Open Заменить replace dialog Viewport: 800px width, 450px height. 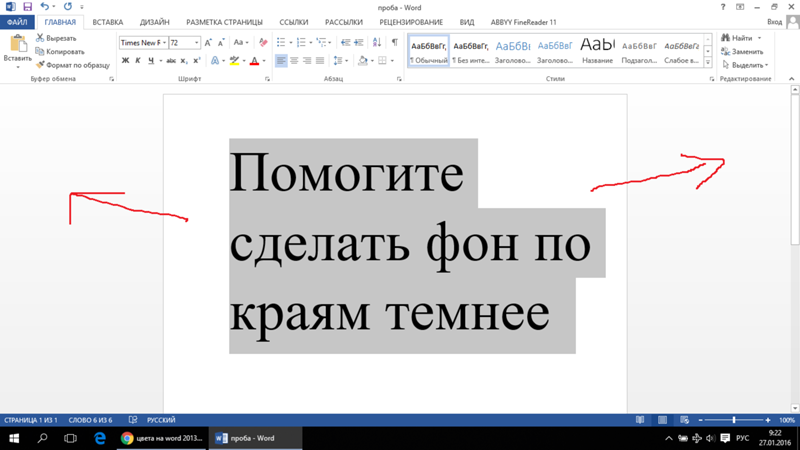(742, 52)
